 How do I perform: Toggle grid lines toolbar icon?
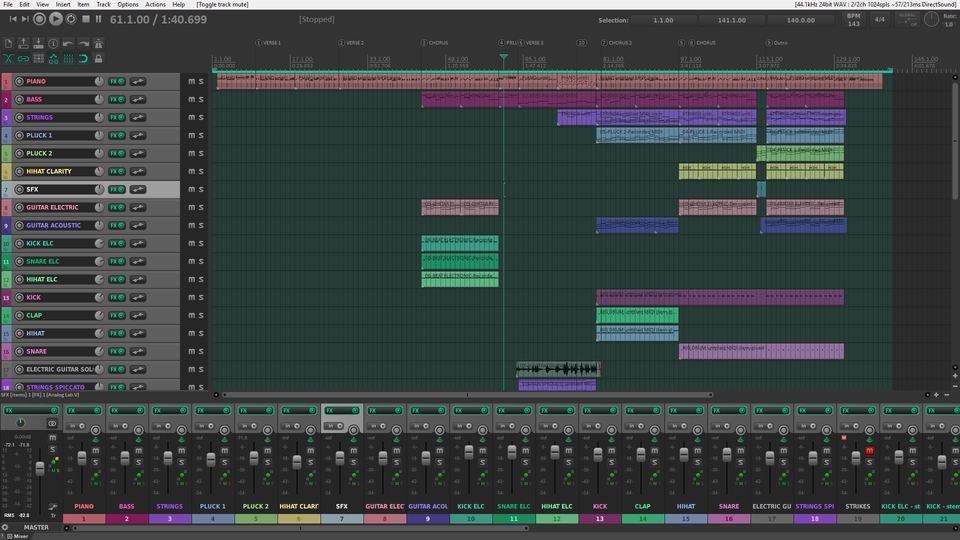(x=68, y=59)
